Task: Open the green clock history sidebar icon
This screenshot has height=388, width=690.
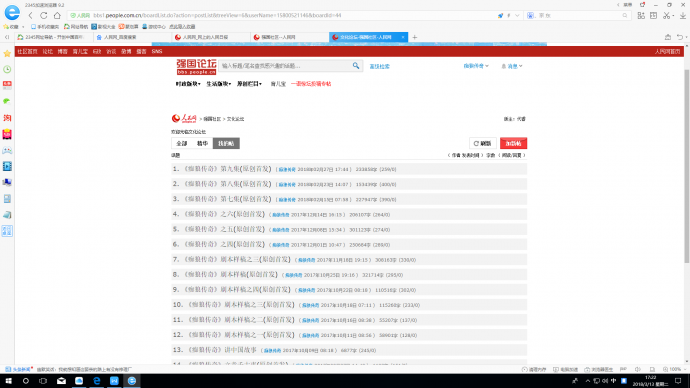Action: point(7,70)
